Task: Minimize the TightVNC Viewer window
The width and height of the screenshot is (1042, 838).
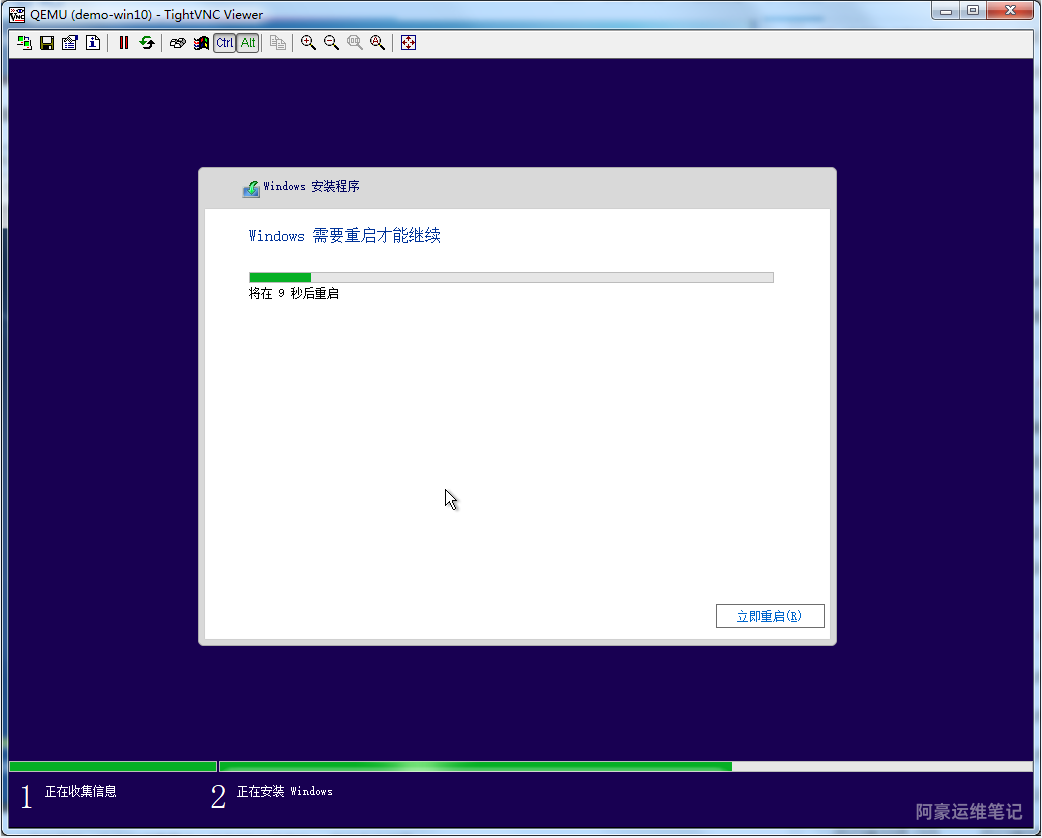Action: pos(946,11)
